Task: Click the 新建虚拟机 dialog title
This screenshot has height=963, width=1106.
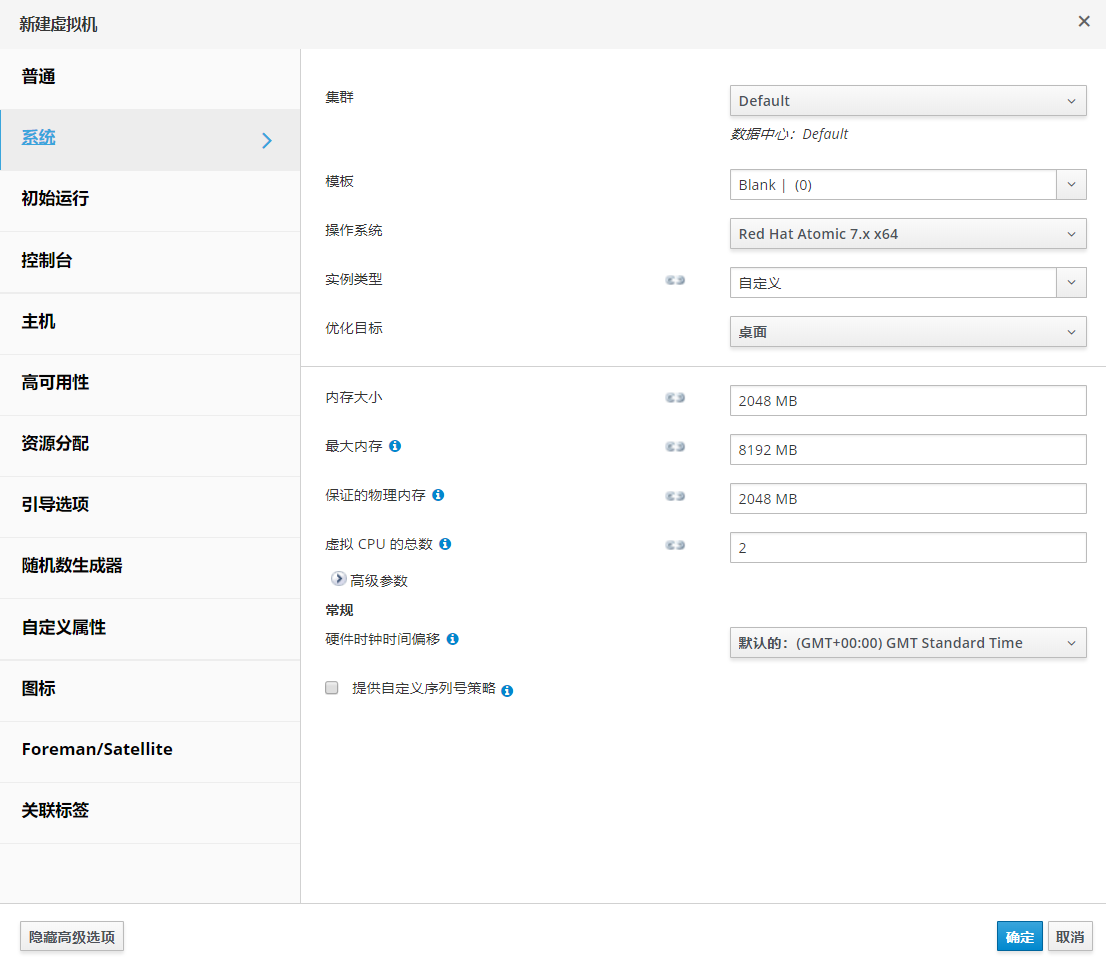Action: 58,25
